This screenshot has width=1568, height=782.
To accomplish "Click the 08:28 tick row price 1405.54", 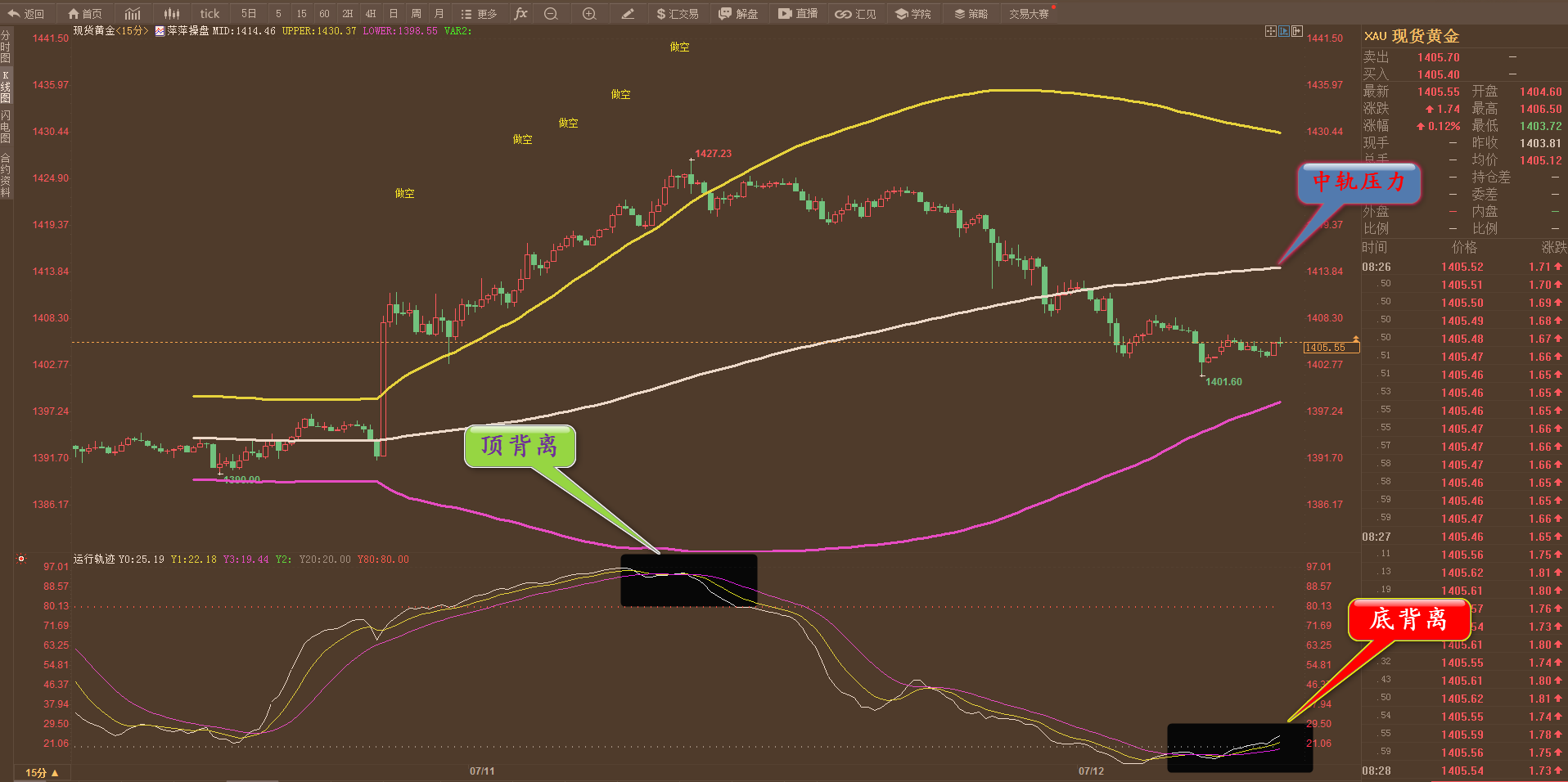I will pyautogui.click(x=1462, y=771).
